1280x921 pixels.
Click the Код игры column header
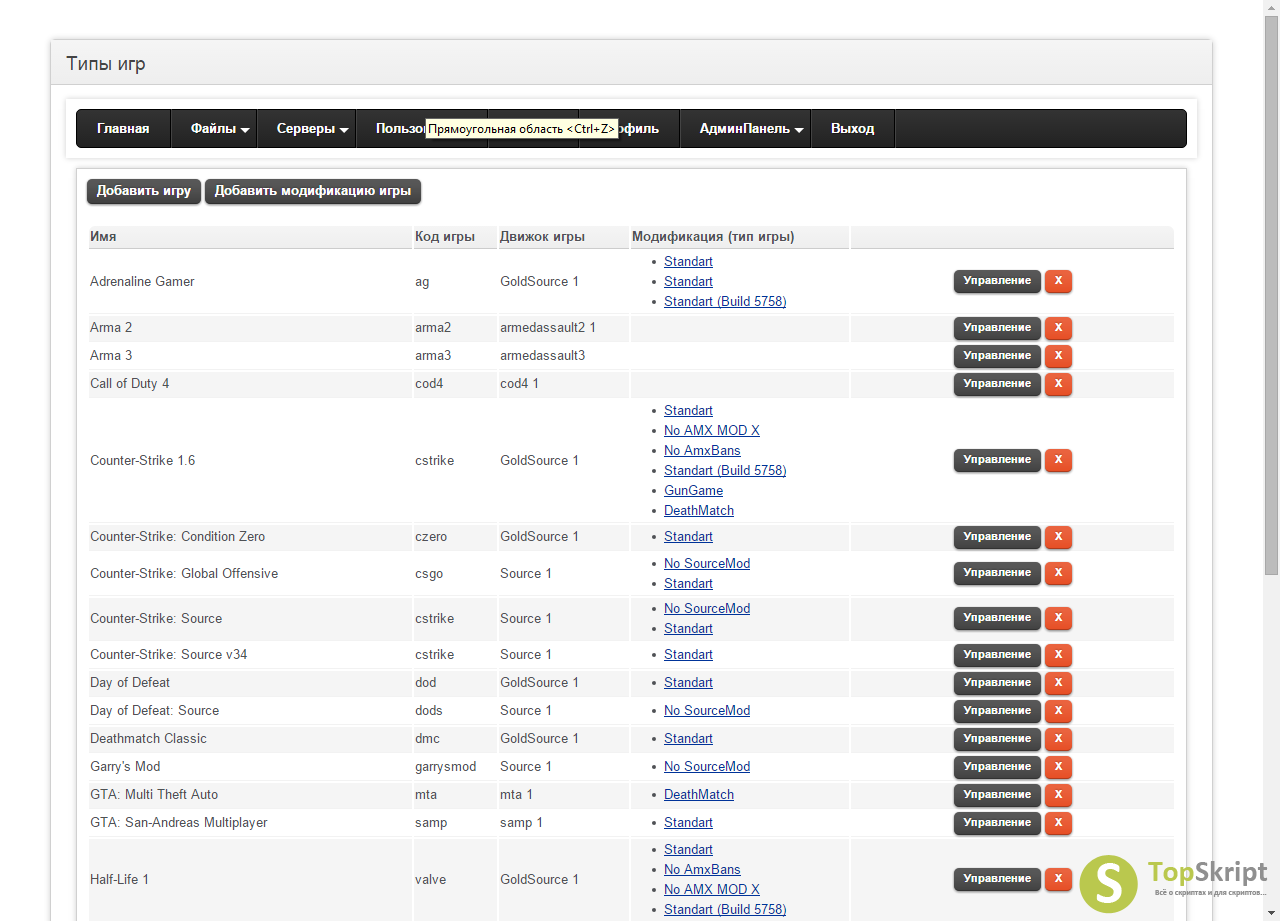click(x=455, y=237)
